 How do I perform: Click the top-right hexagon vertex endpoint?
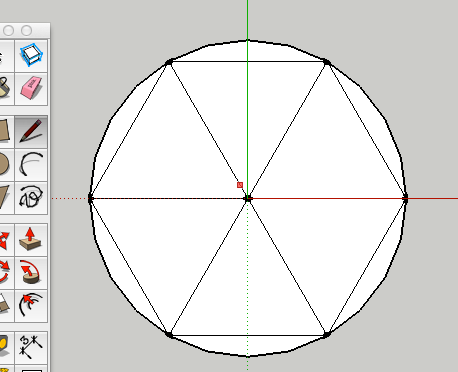pos(327,62)
